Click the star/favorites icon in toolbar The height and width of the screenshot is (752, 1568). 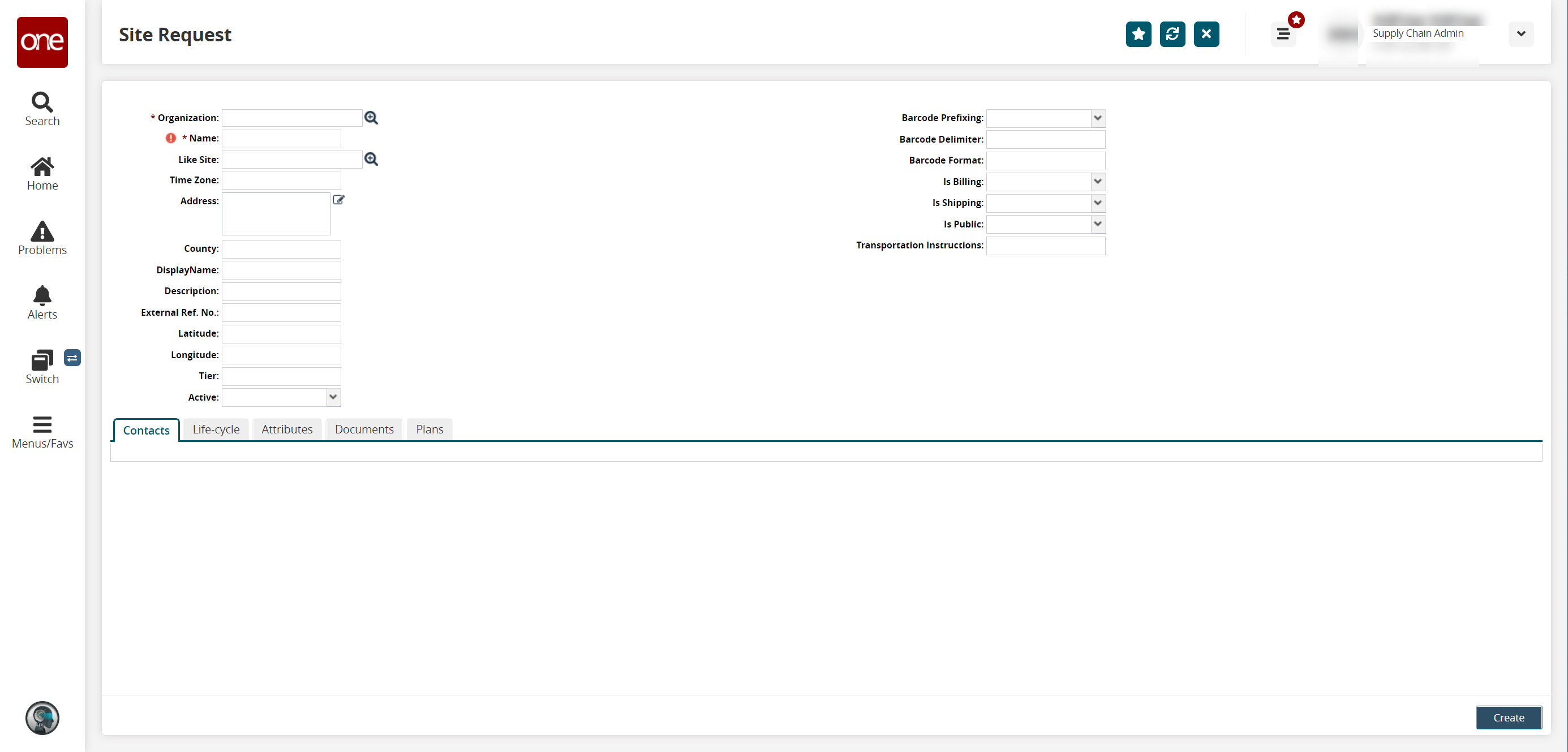point(1139,34)
